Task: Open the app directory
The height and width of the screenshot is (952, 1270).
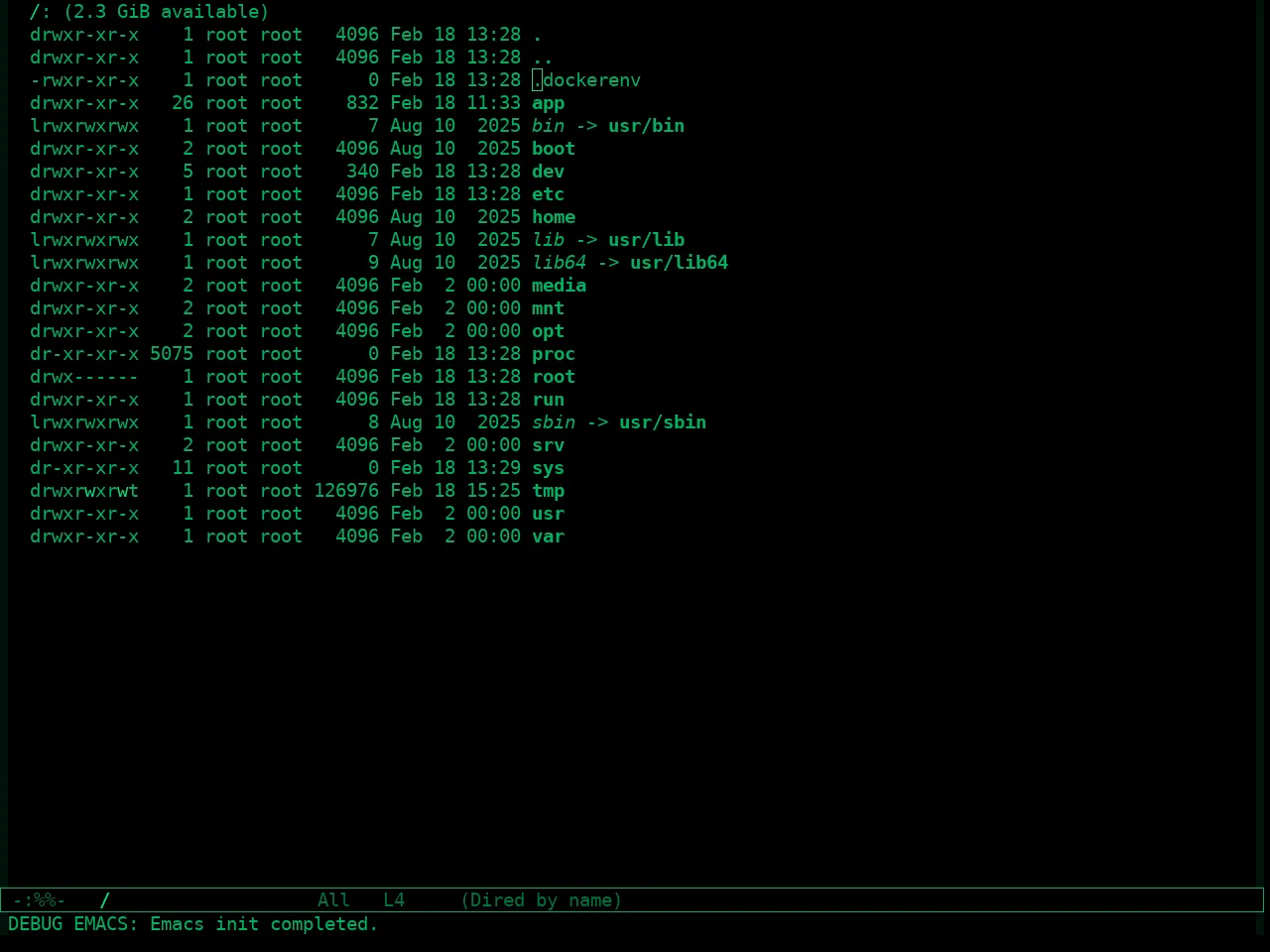Action: [x=548, y=103]
